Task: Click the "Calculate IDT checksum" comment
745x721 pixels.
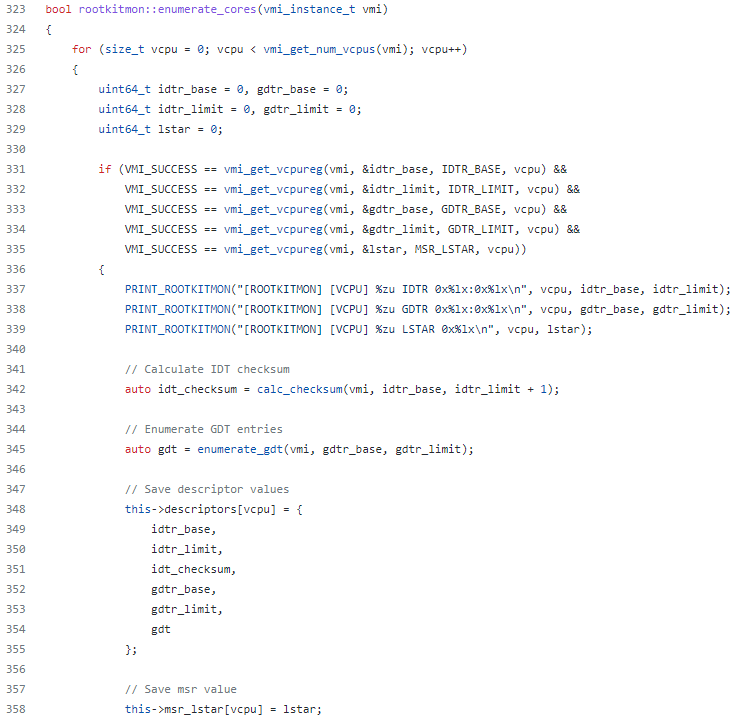Action: (x=203, y=369)
